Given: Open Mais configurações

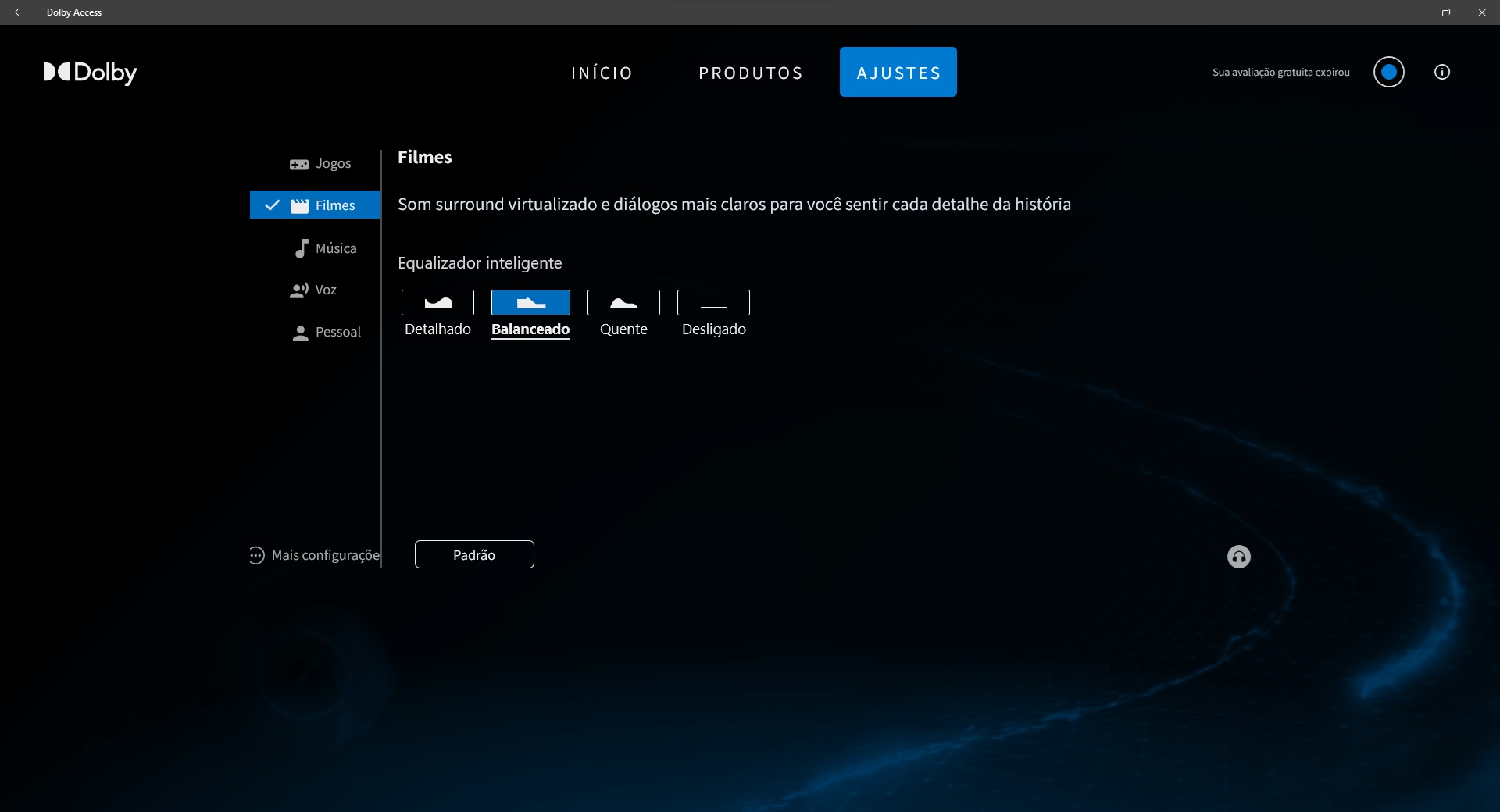Looking at the screenshot, I should (314, 555).
